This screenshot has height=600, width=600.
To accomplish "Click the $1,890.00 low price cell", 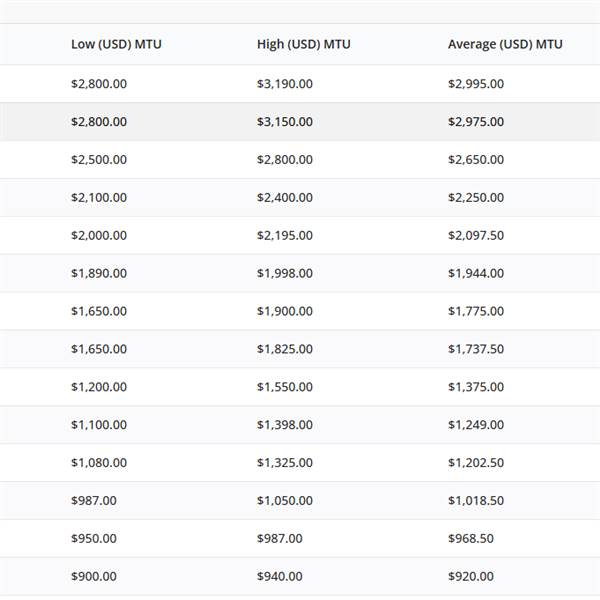I will click(99, 273).
